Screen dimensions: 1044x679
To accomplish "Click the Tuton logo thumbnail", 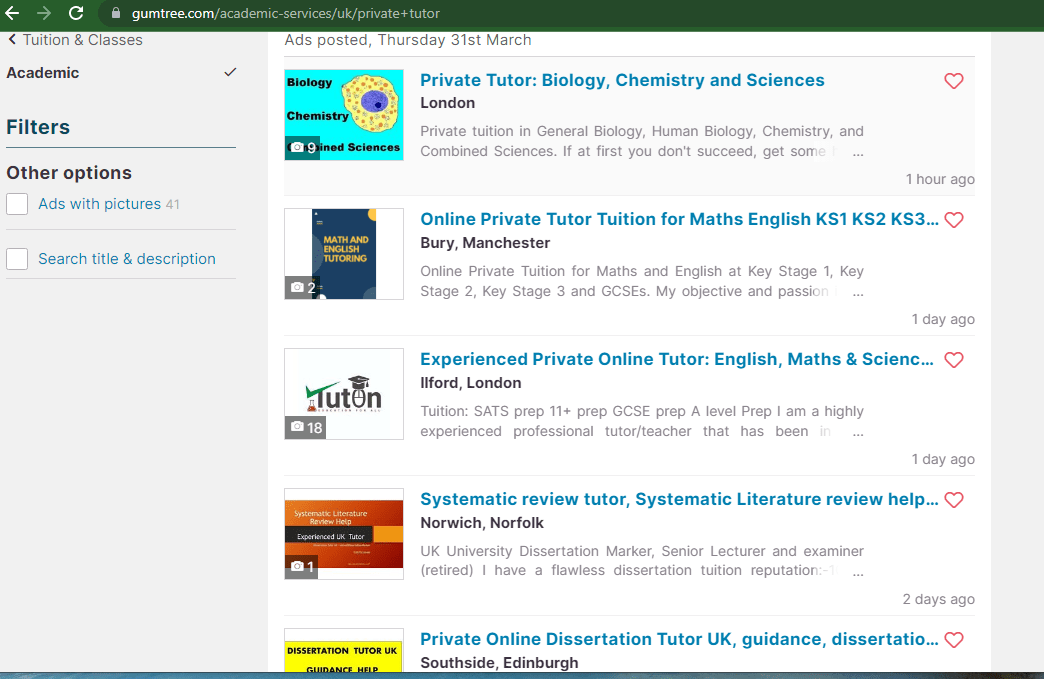I will (x=344, y=393).
